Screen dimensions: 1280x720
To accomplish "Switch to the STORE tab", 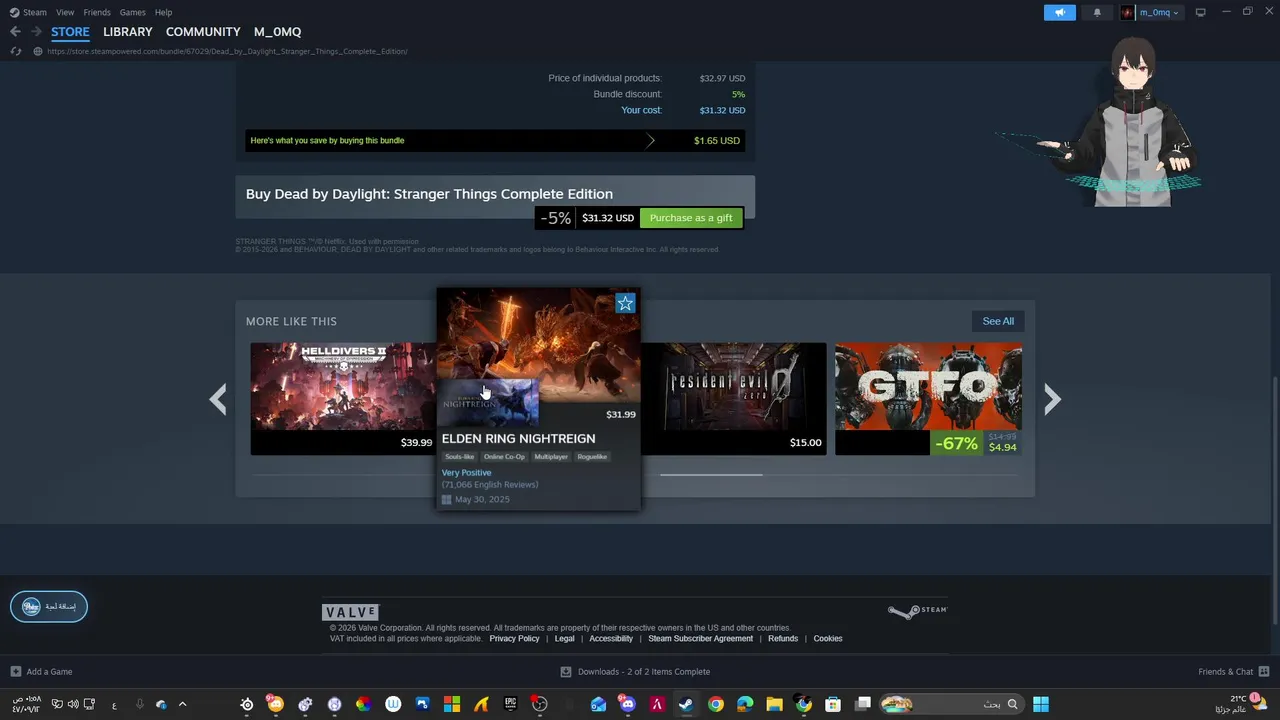I will click(x=70, y=32).
